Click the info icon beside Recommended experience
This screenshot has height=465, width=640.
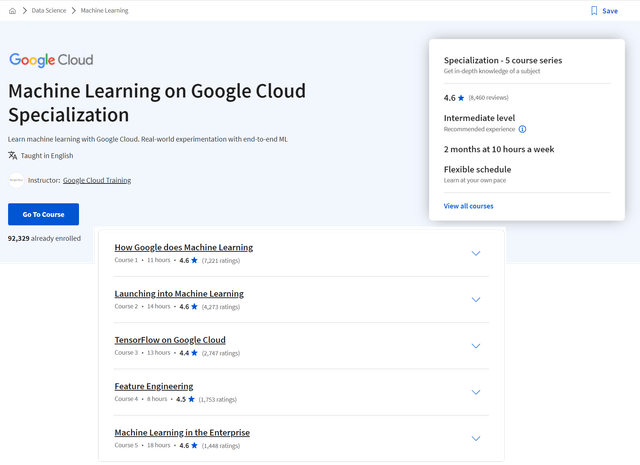[x=522, y=129]
